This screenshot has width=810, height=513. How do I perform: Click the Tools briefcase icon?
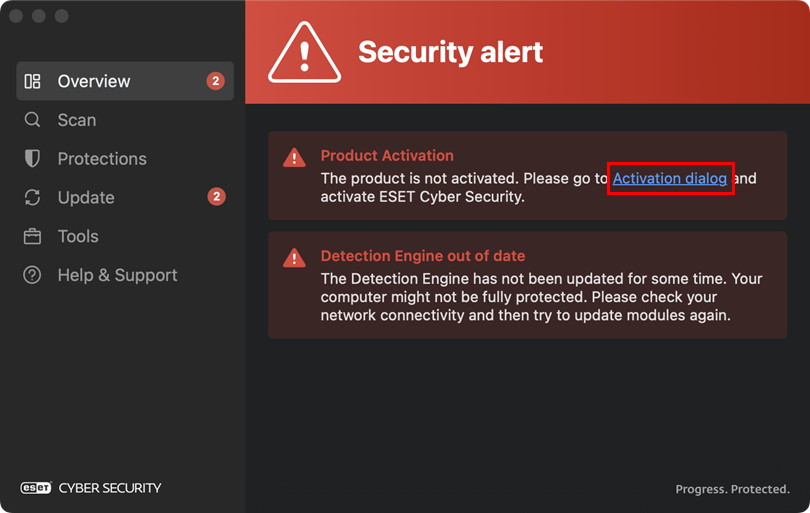32,237
